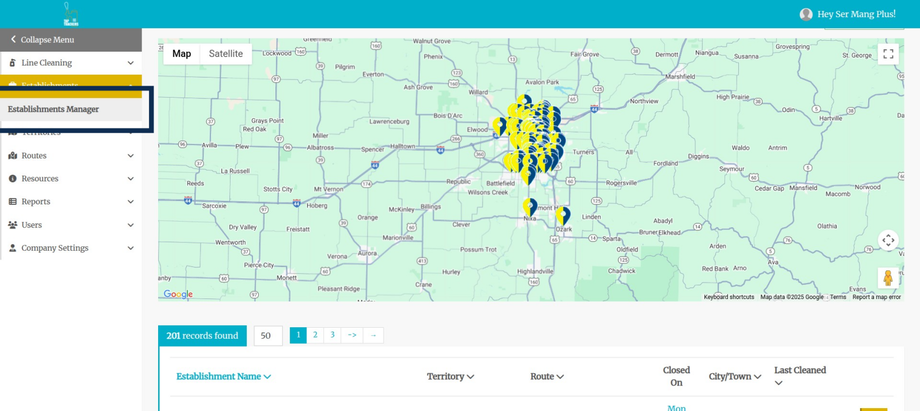The width and height of the screenshot is (920, 411).
Task: Click the map pin at Ozark
Action: pyautogui.click(x=563, y=216)
